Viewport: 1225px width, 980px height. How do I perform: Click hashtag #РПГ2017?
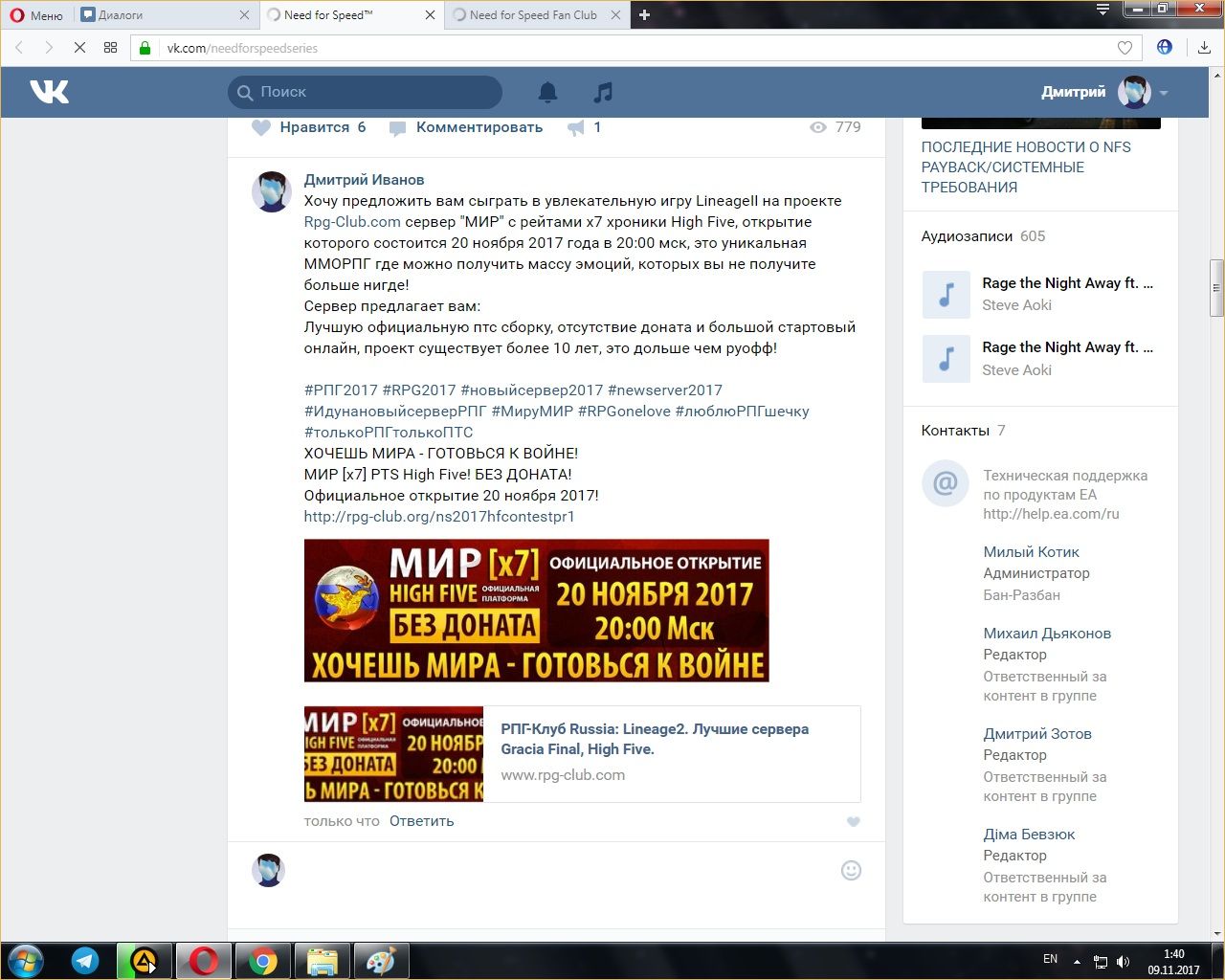[341, 390]
